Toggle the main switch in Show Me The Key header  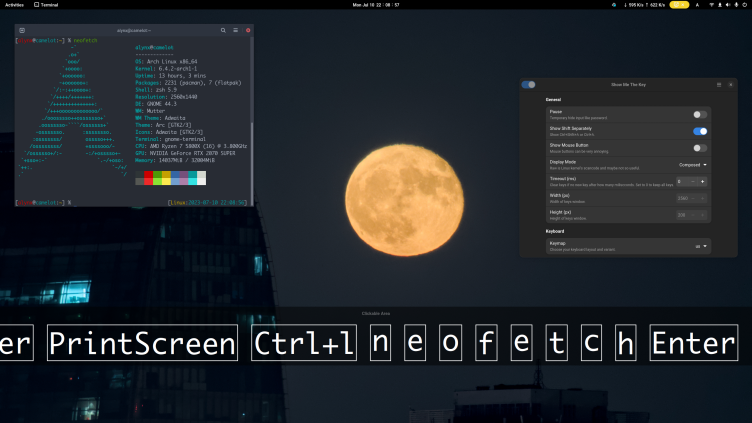pyautogui.click(x=528, y=85)
